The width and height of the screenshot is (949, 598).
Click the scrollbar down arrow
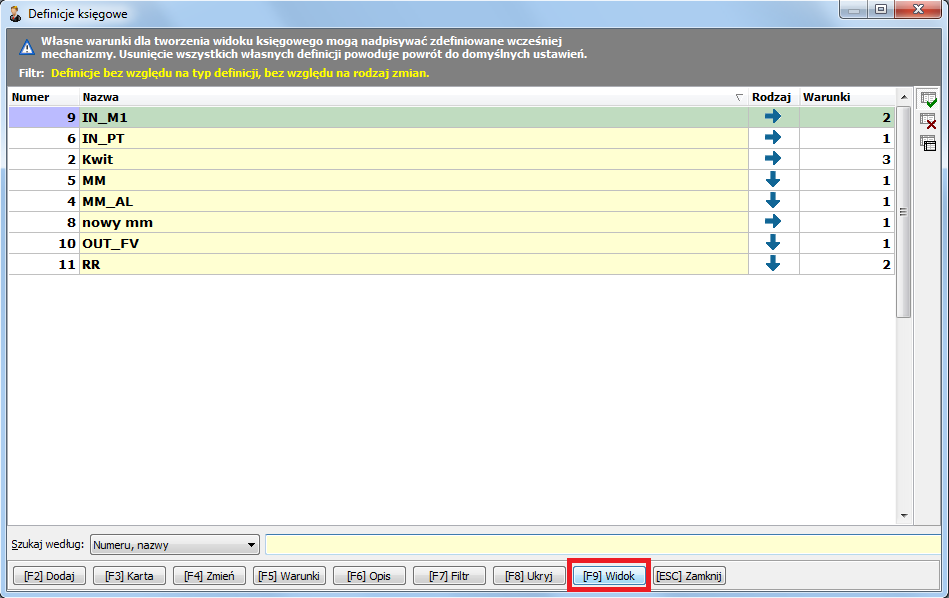904,516
